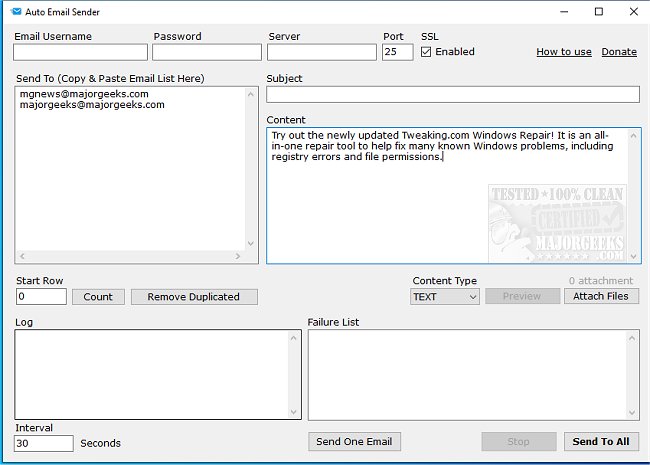Image resolution: width=650 pixels, height=465 pixels.
Task: Click the 0 attachment label
Action: pos(601,281)
